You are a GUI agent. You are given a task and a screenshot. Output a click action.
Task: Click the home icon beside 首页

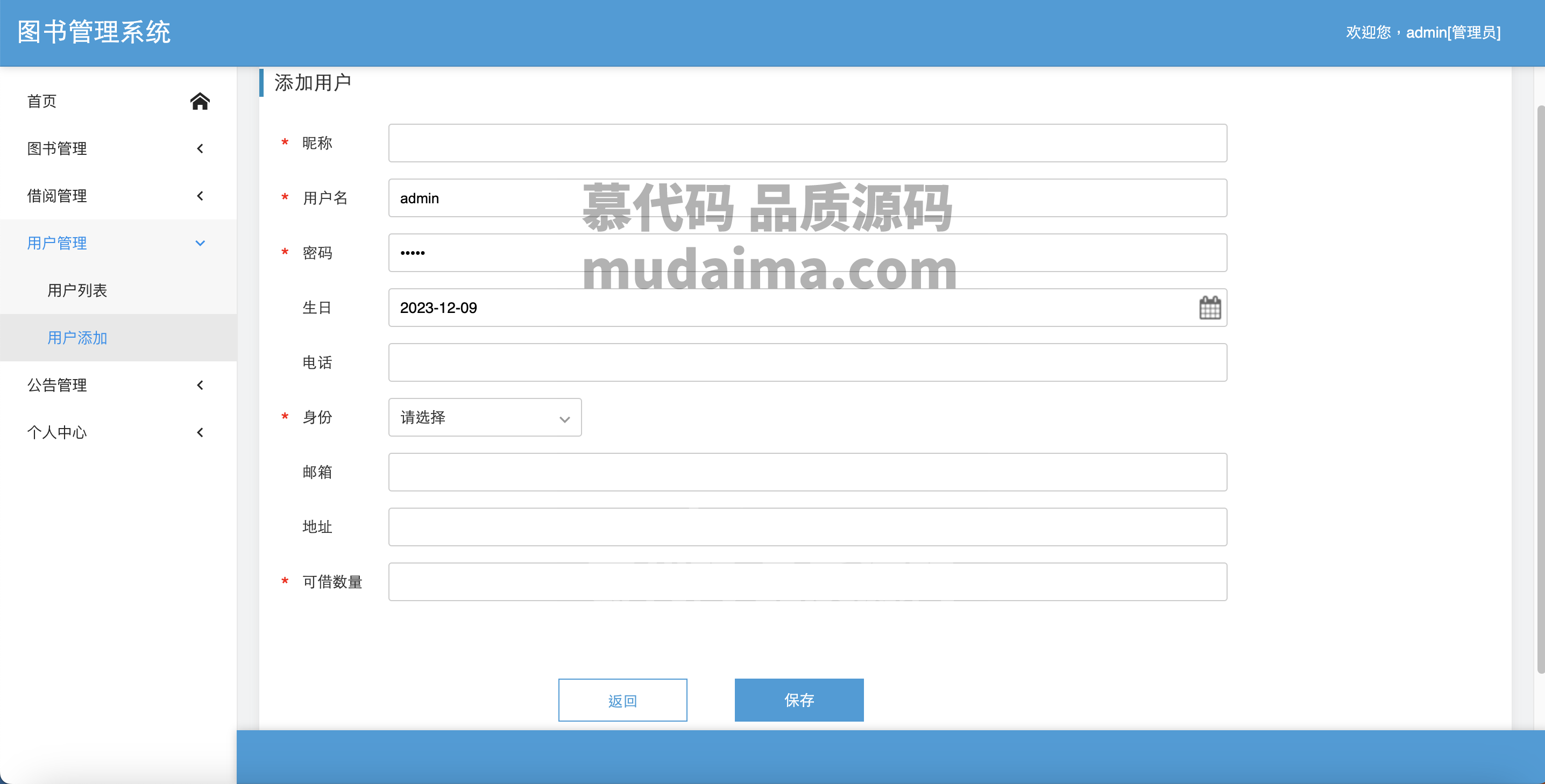coord(200,101)
